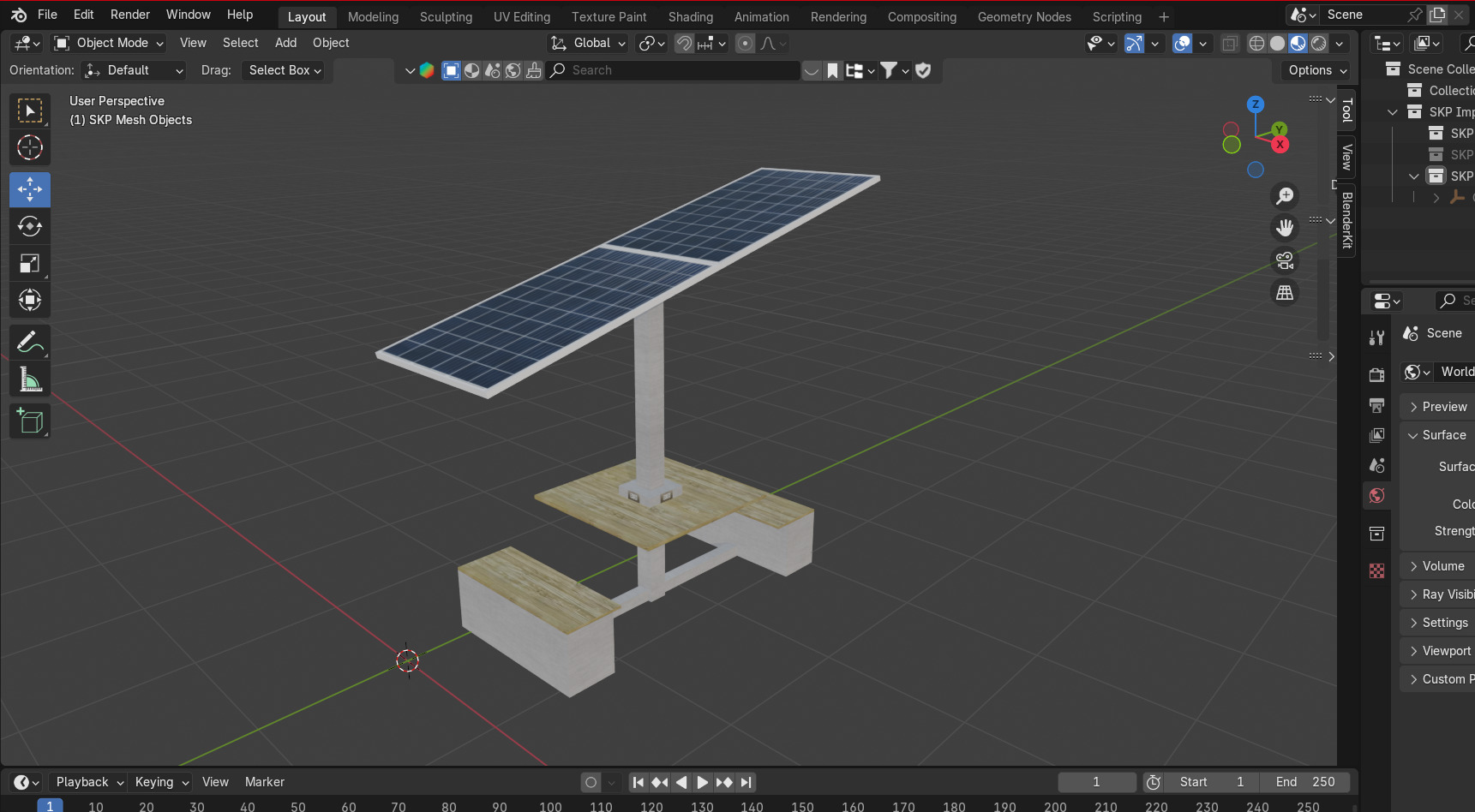The height and width of the screenshot is (812, 1475).
Task: Toggle X-ray mode
Action: [1230, 43]
